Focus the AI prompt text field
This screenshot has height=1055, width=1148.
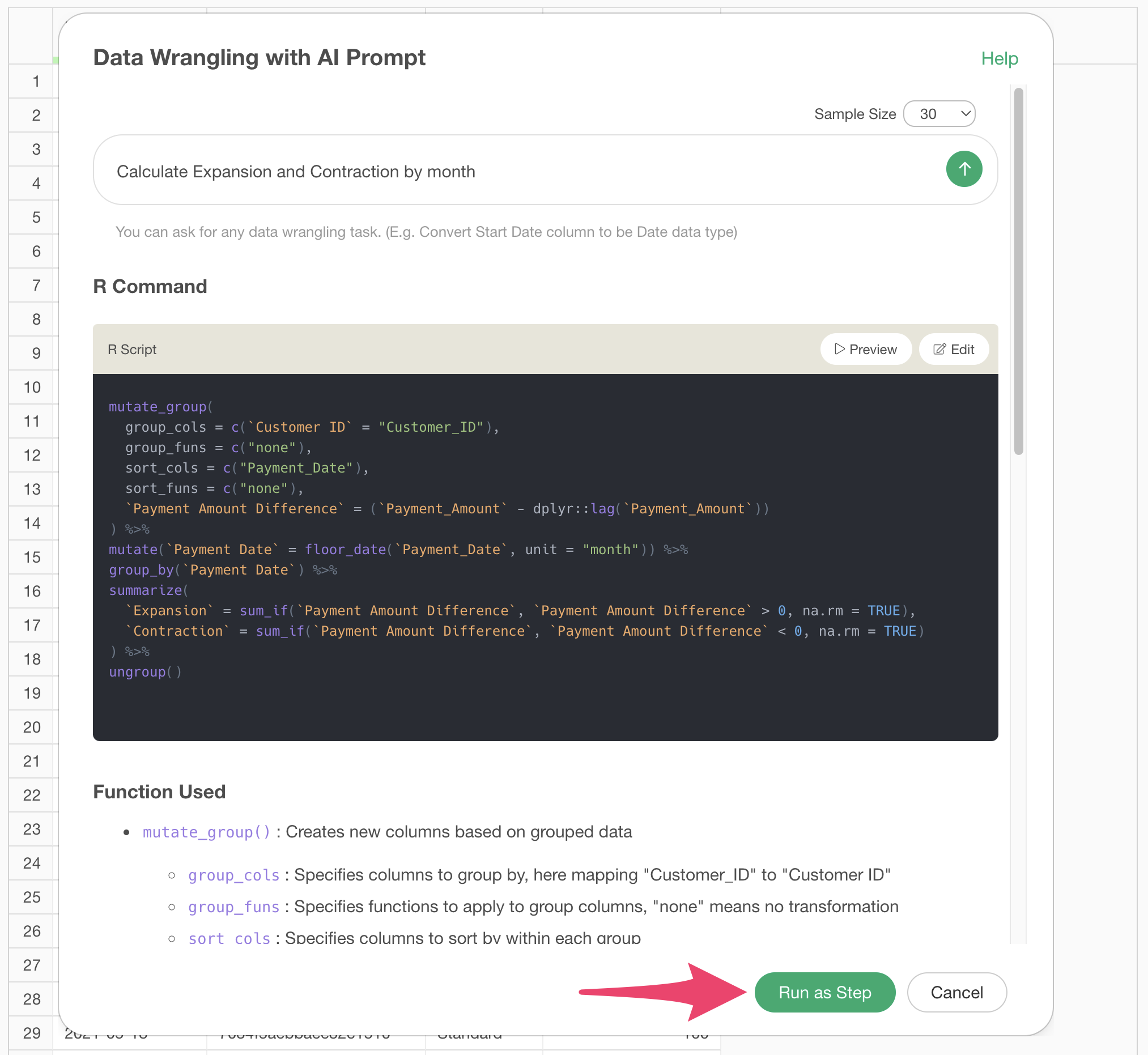[x=514, y=171]
